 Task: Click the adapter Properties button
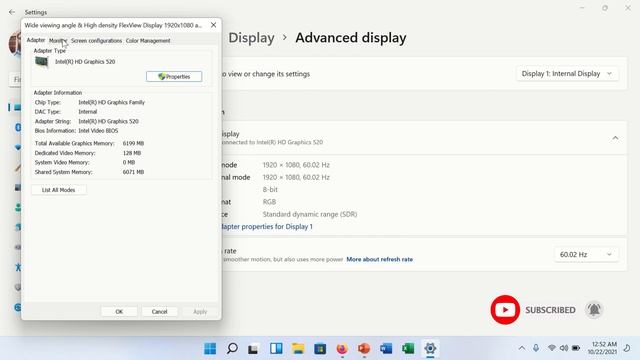174,77
